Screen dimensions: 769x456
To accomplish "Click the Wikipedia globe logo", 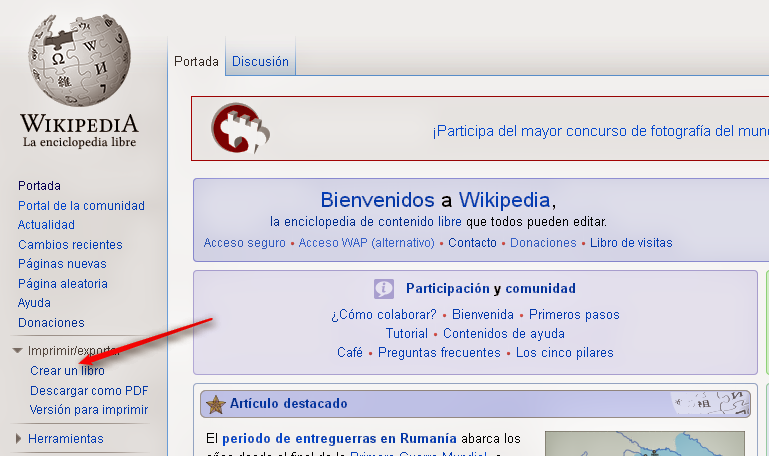I will pyautogui.click(x=79, y=60).
